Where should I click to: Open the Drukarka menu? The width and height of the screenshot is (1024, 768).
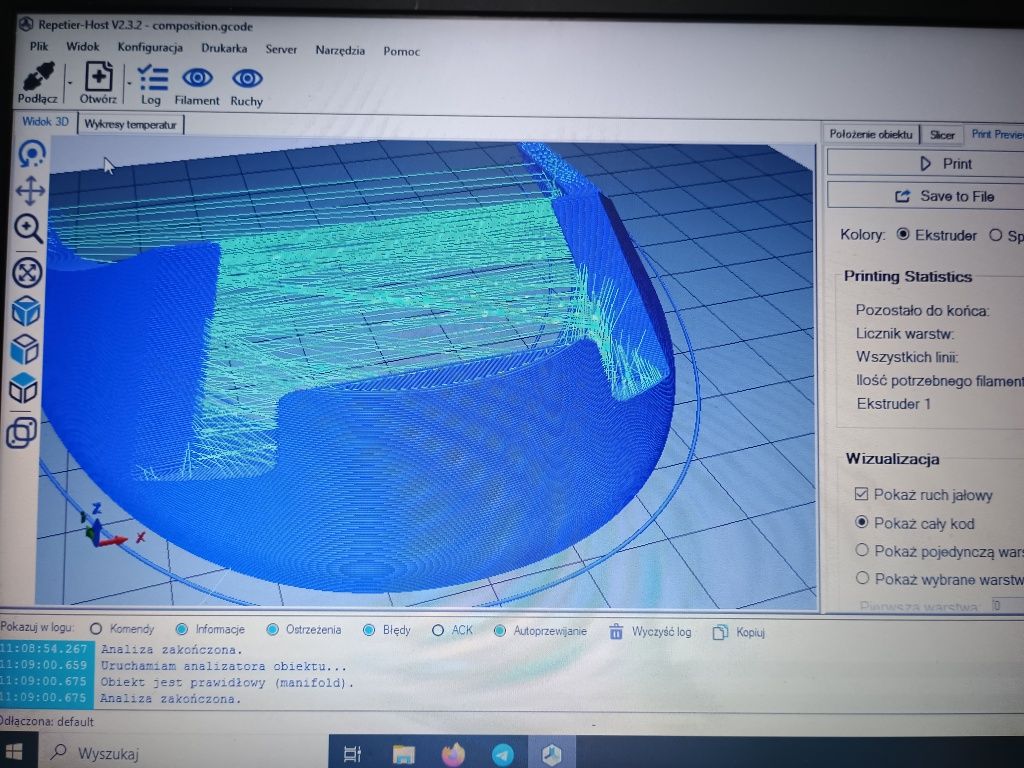coord(224,48)
